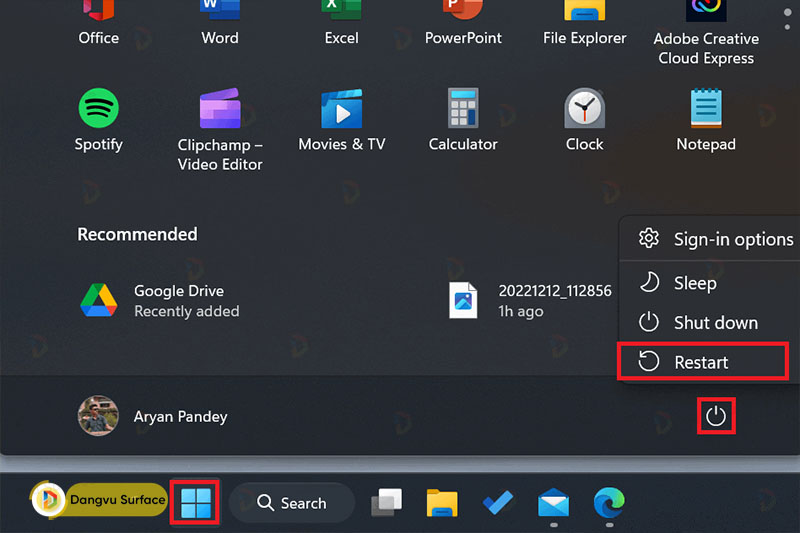The image size is (800, 533).
Task: Open Mail app on taskbar
Action: pyautogui.click(x=554, y=502)
